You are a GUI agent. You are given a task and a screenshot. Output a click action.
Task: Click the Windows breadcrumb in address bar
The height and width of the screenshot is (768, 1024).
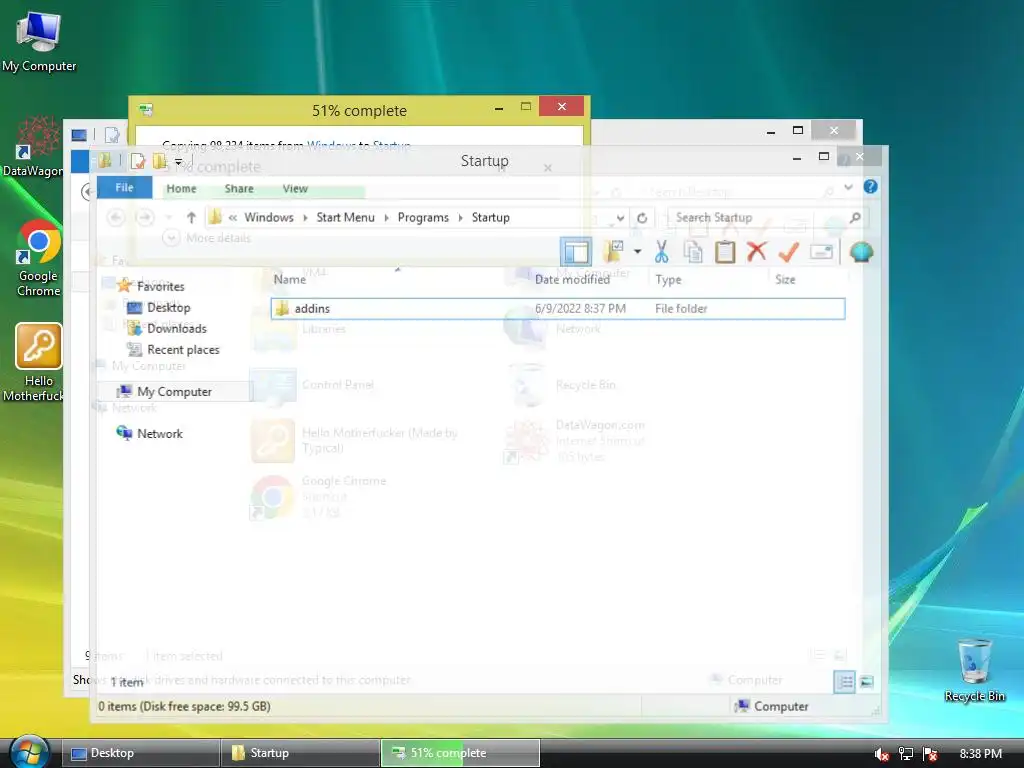[x=269, y=217]
